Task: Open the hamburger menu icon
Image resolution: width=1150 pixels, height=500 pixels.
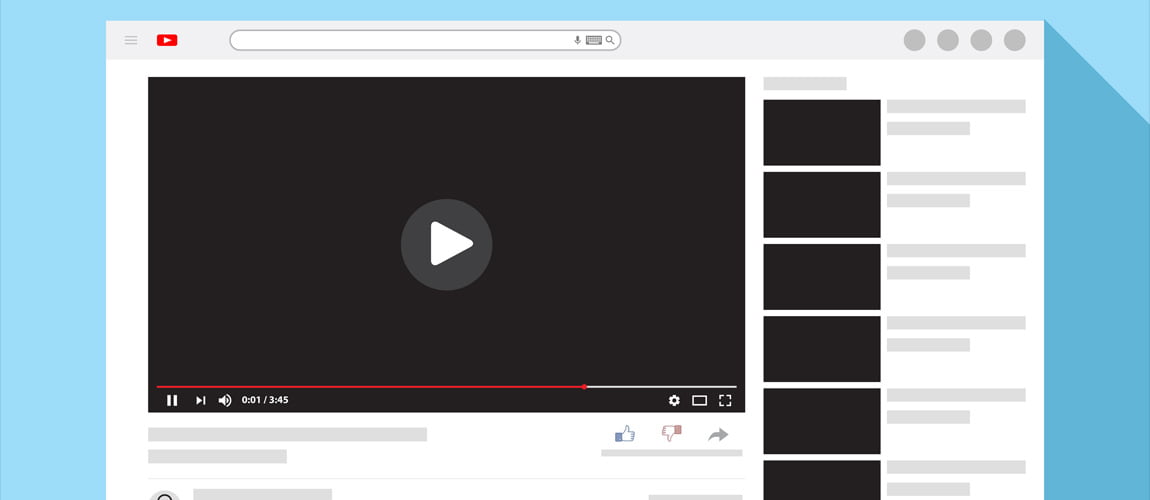Action: click(x=131, y=40)
